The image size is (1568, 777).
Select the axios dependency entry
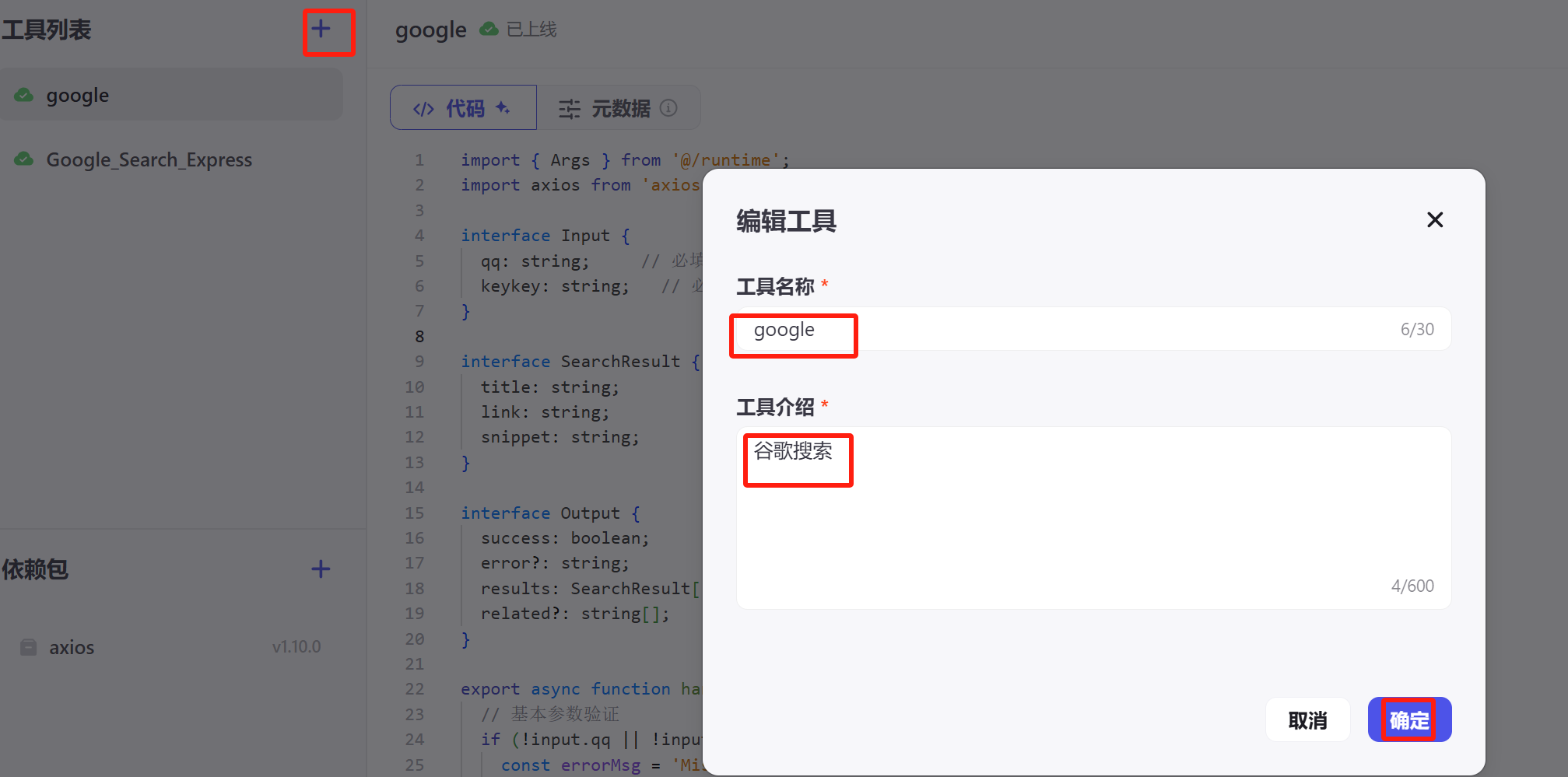72,647
